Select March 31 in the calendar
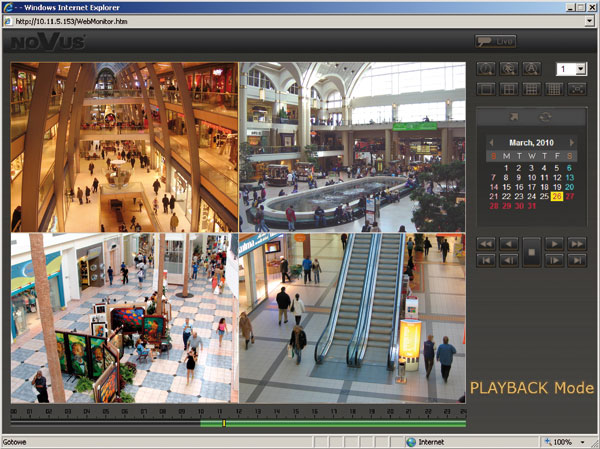This screenshot has height=449, width=600. [532, 206]
